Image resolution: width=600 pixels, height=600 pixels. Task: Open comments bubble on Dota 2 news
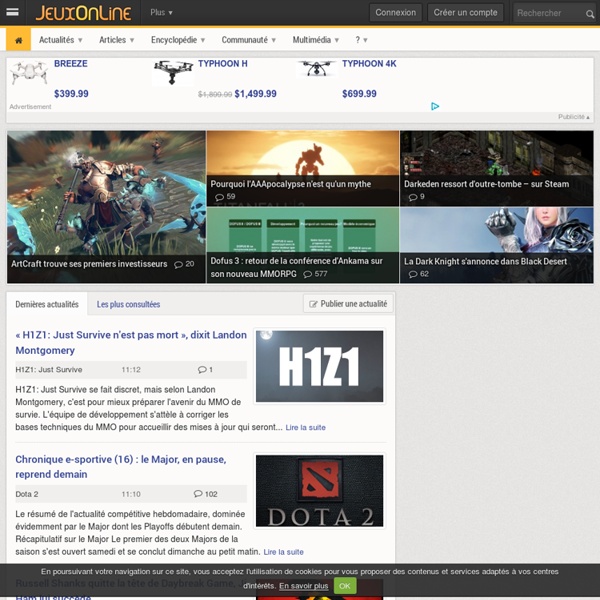[x=205, y=494]
